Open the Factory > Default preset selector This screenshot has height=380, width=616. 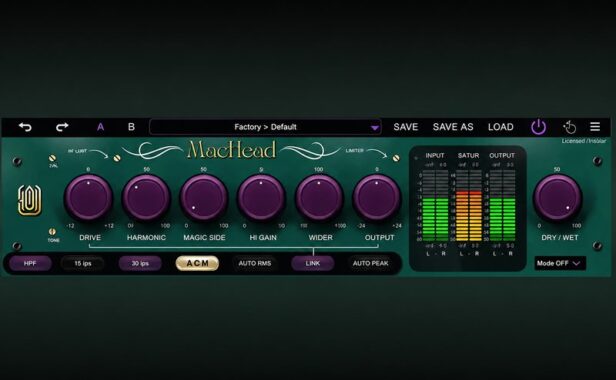[265, 127]
